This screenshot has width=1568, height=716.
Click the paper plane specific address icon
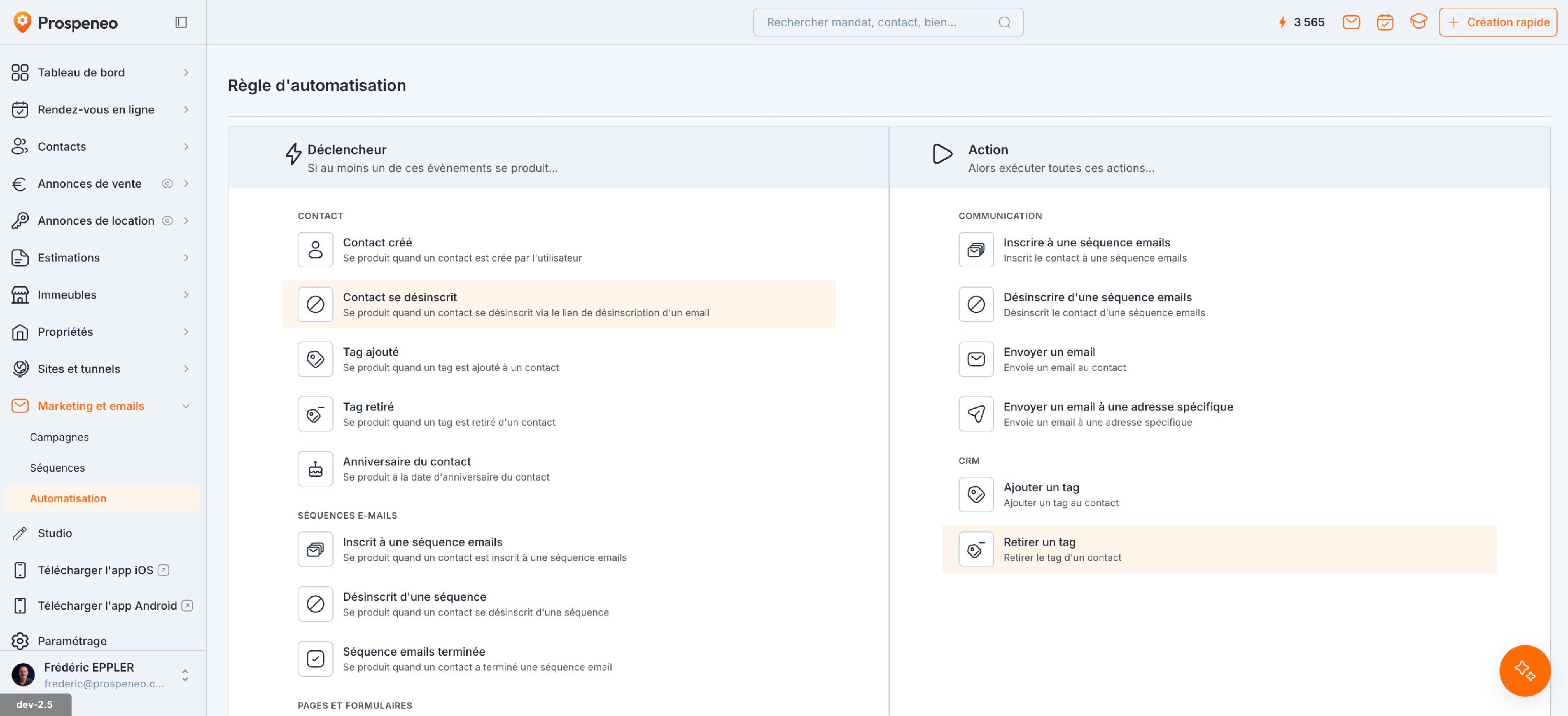(x=976, y=414)
